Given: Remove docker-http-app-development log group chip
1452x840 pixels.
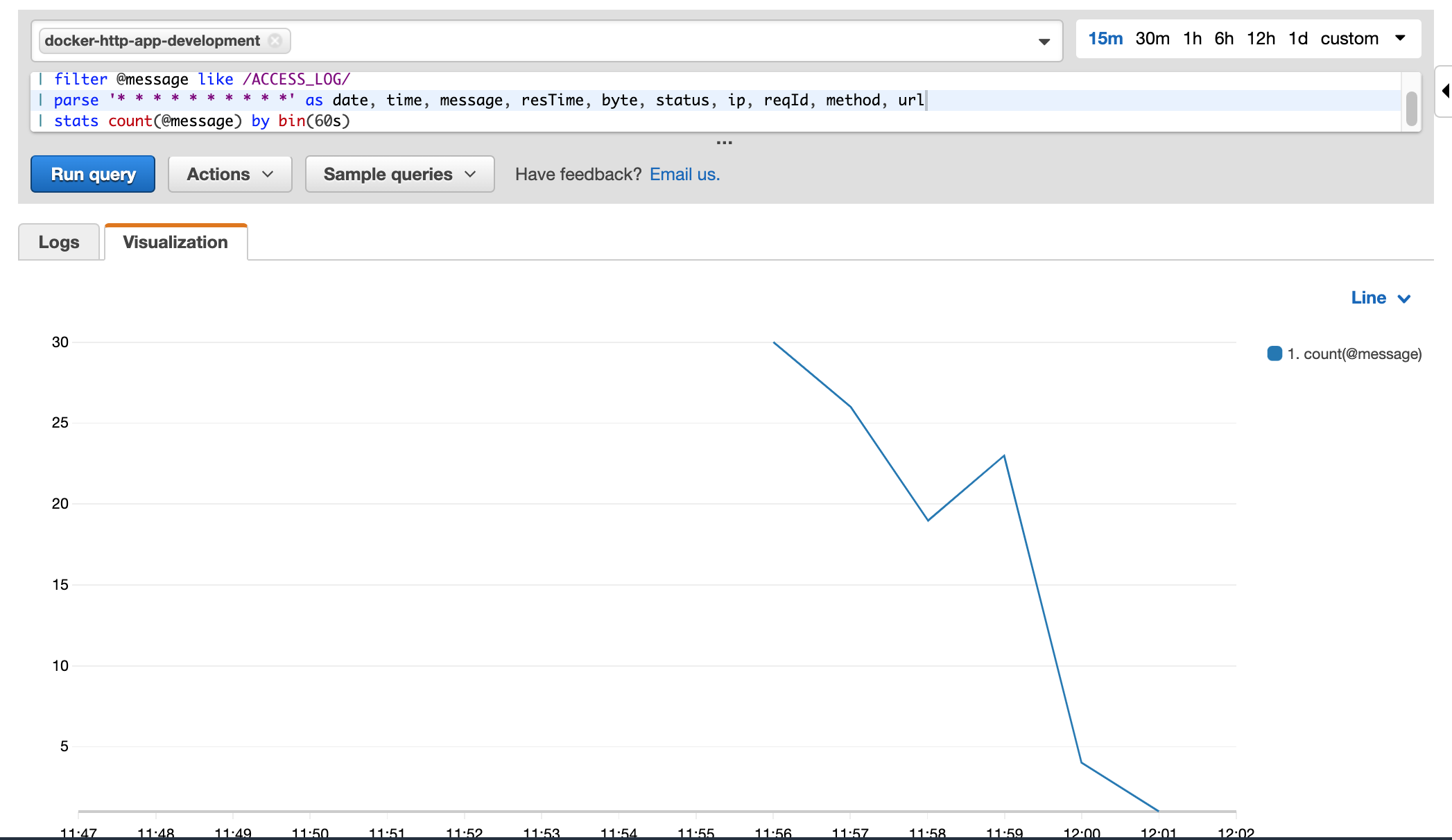Looking at the screenshot, I should (x=275, y=40).
